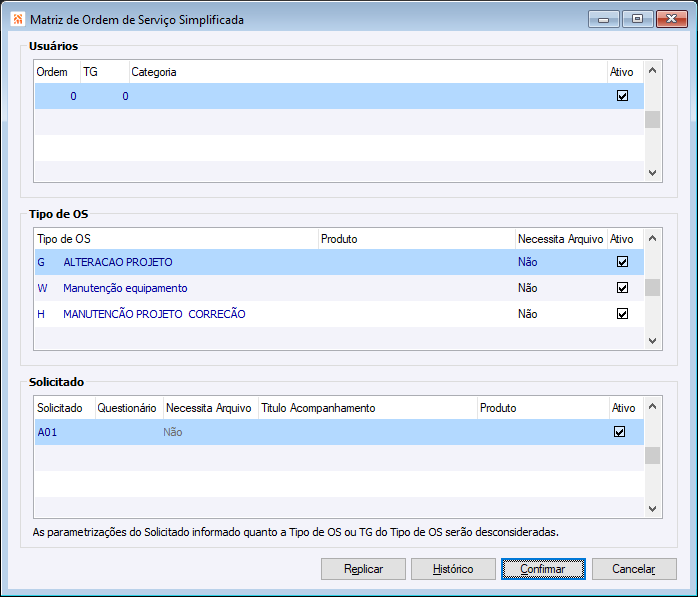Toggle Ativo for MANUTENCÃO PROJETO CORRECÃO
The width and height of the screenshot is (698, 597).
pyautogui.click(x=622, y=314)
